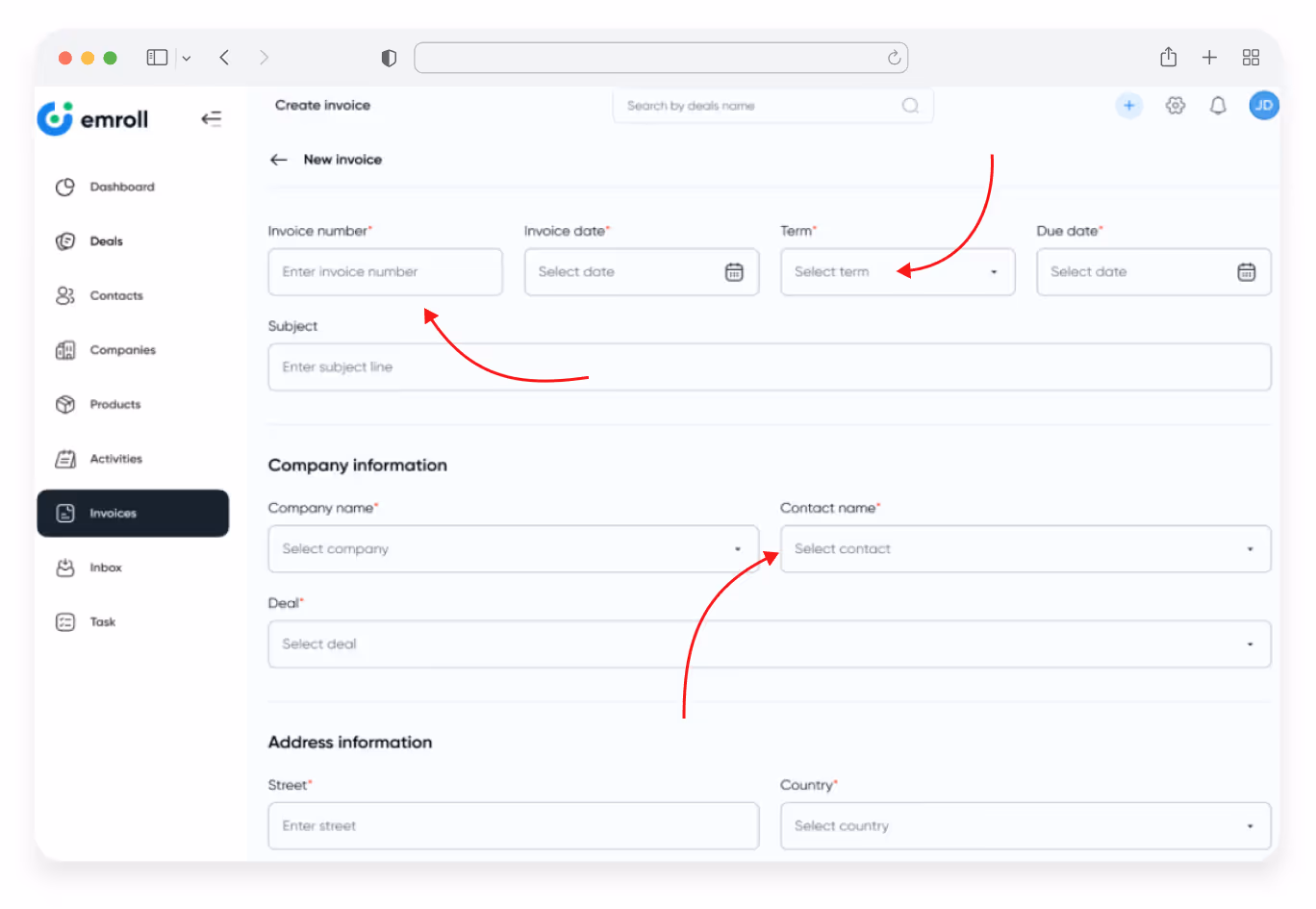Open the Select deal dropdown
This screenshot has height=909, width=1316.
[x=770, y=644]
